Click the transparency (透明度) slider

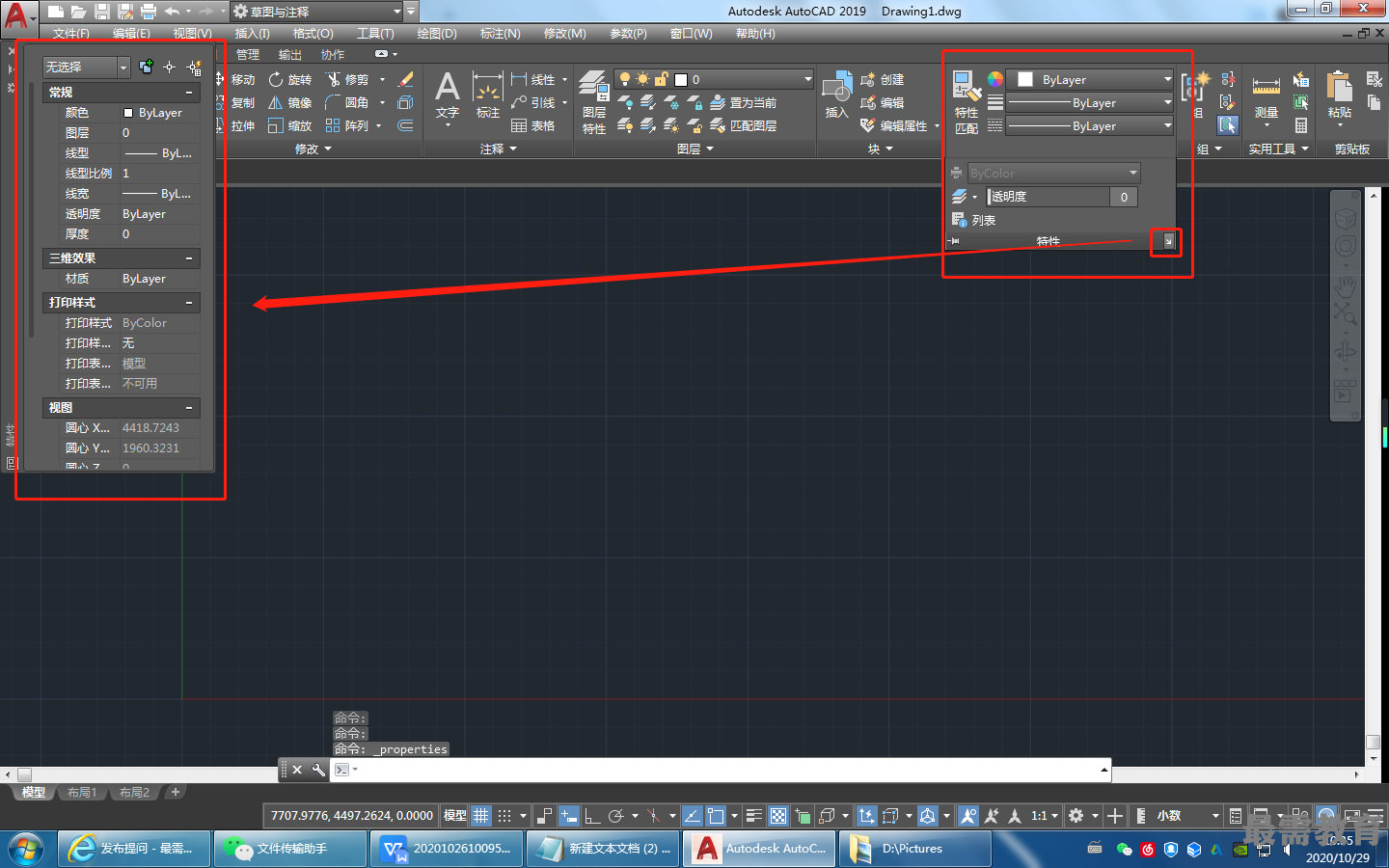point(1049,197)
